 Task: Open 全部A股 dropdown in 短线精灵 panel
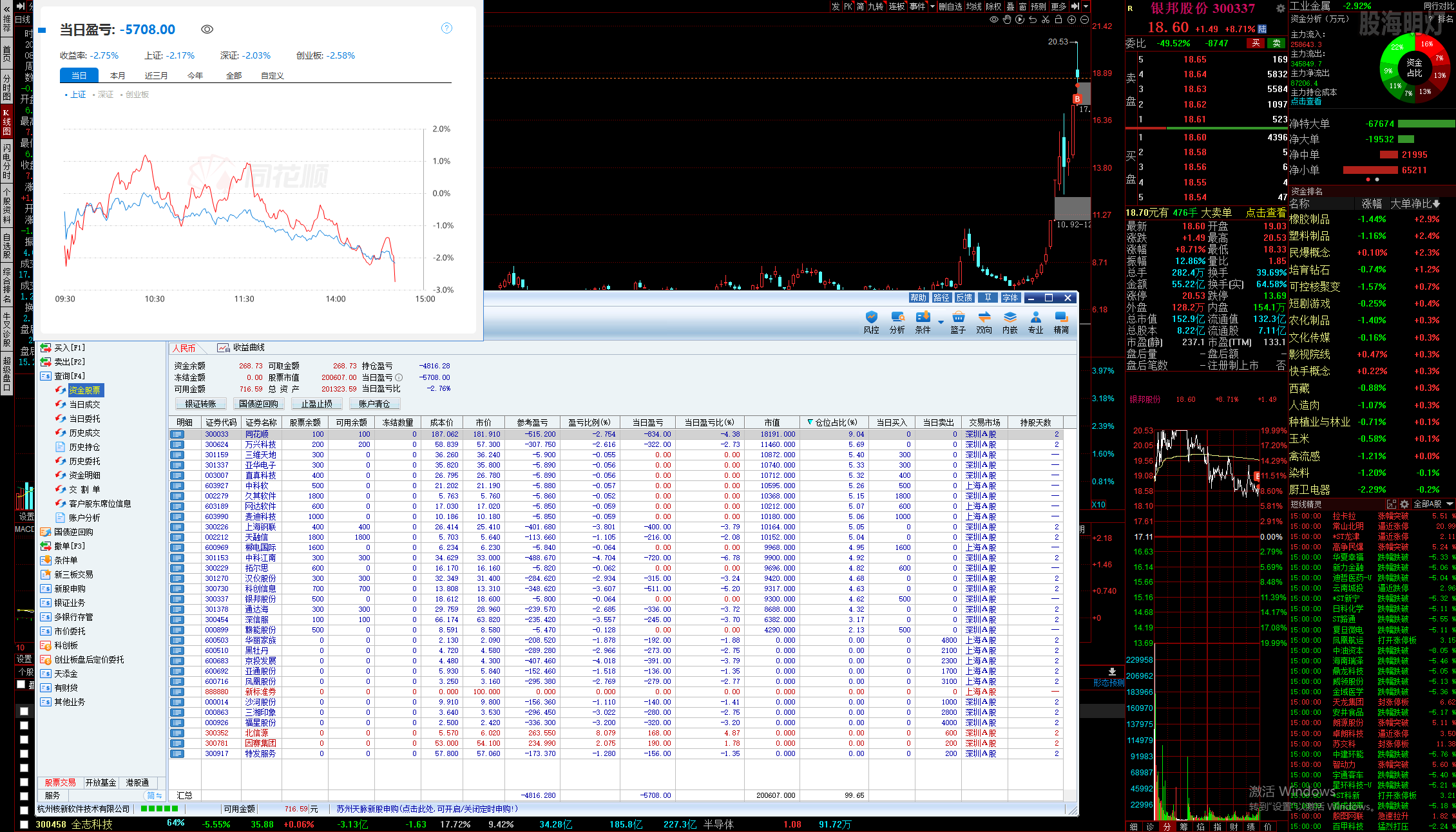click(x=1433, y=504)
